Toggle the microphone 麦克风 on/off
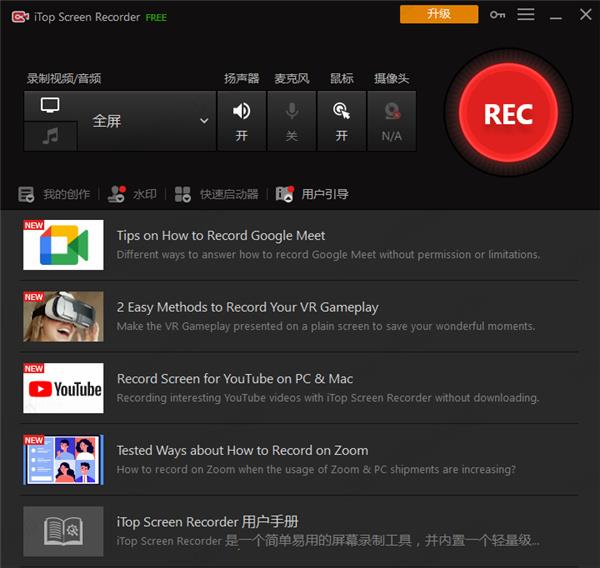The width and height of the screenshot is (600, 568). click(x=292, y=121)
